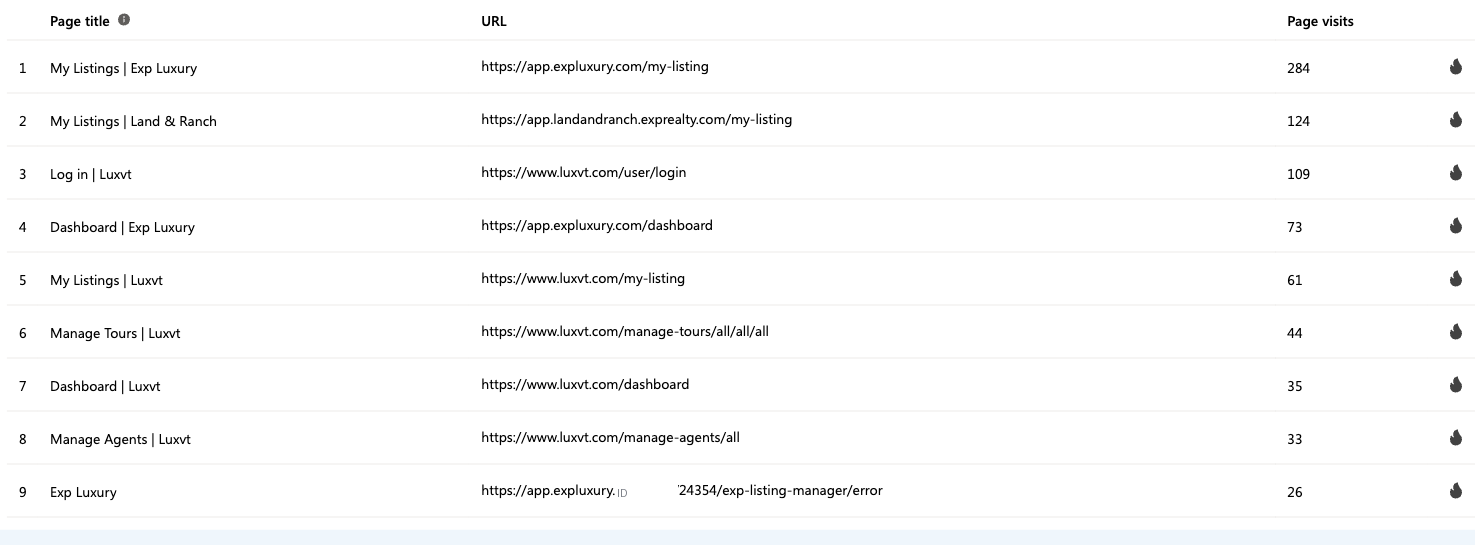This screenshot has height=545, width=1475.
Task: Open the app.expluxury.com/dashboard URL
Action: [597, 226]
